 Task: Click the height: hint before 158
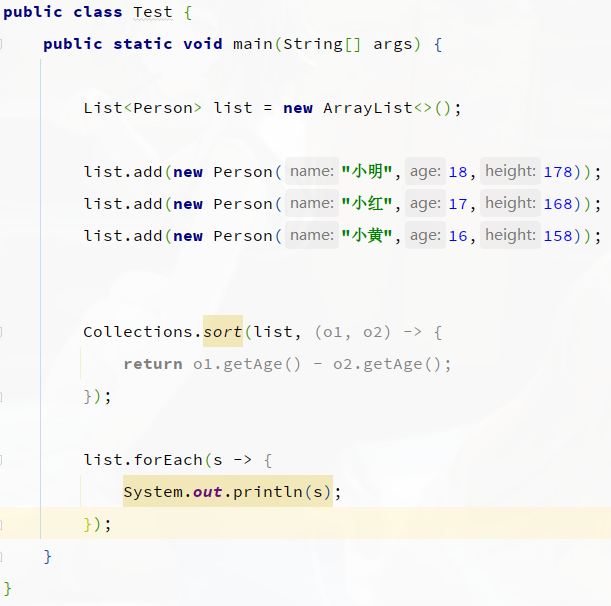(510, 235)
